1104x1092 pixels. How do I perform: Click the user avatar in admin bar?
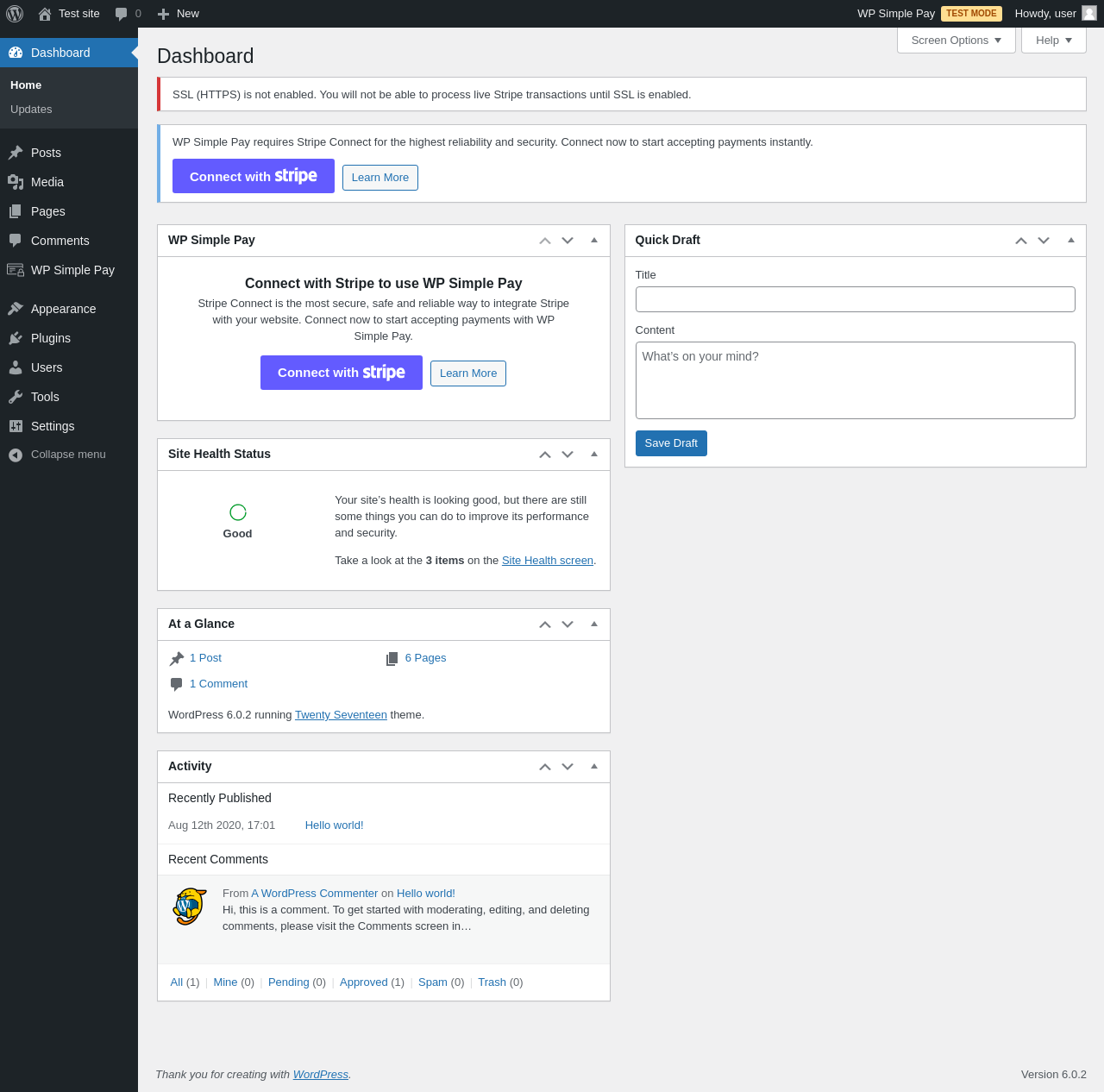1089,13
